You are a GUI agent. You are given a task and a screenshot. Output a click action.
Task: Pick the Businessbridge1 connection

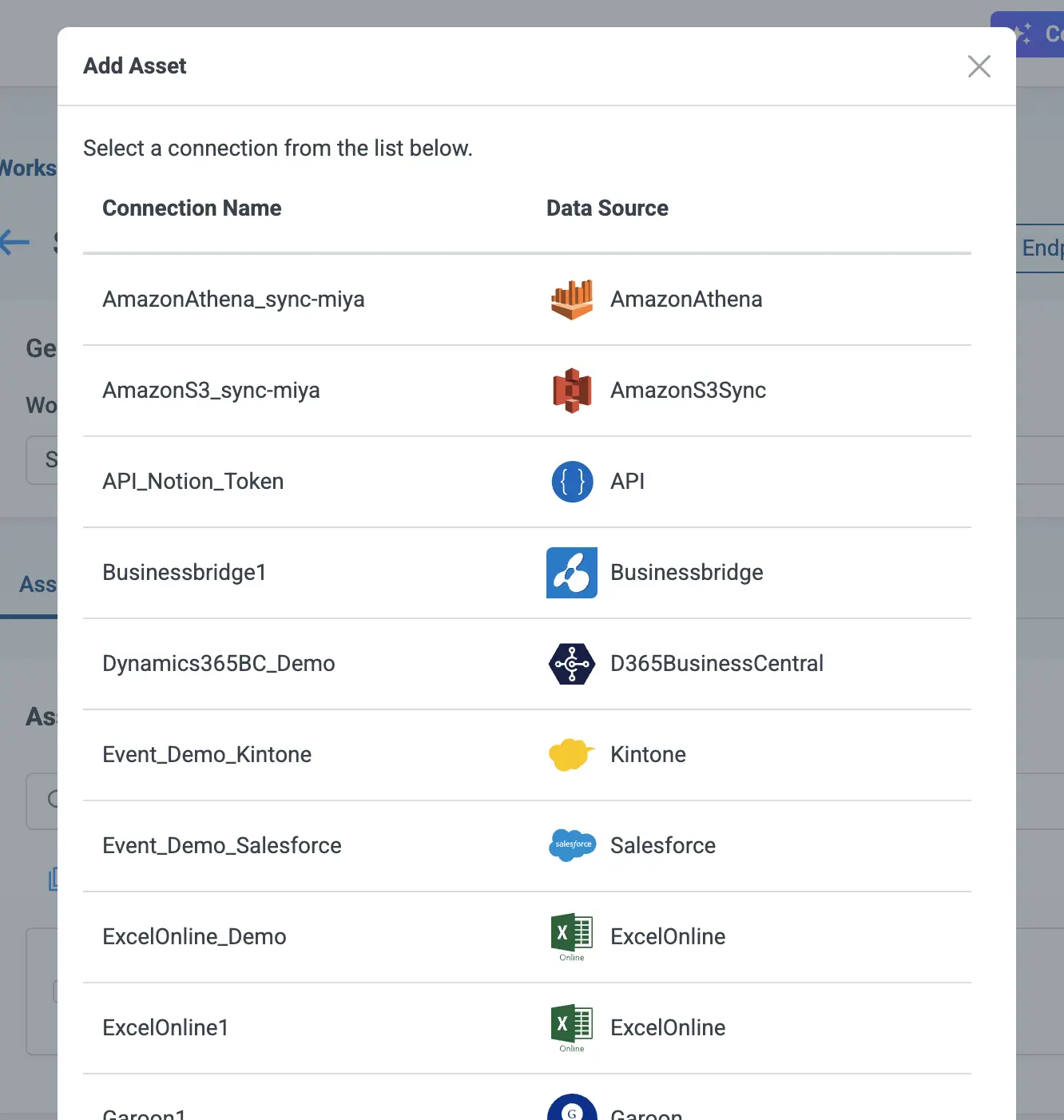coord(184,573)
